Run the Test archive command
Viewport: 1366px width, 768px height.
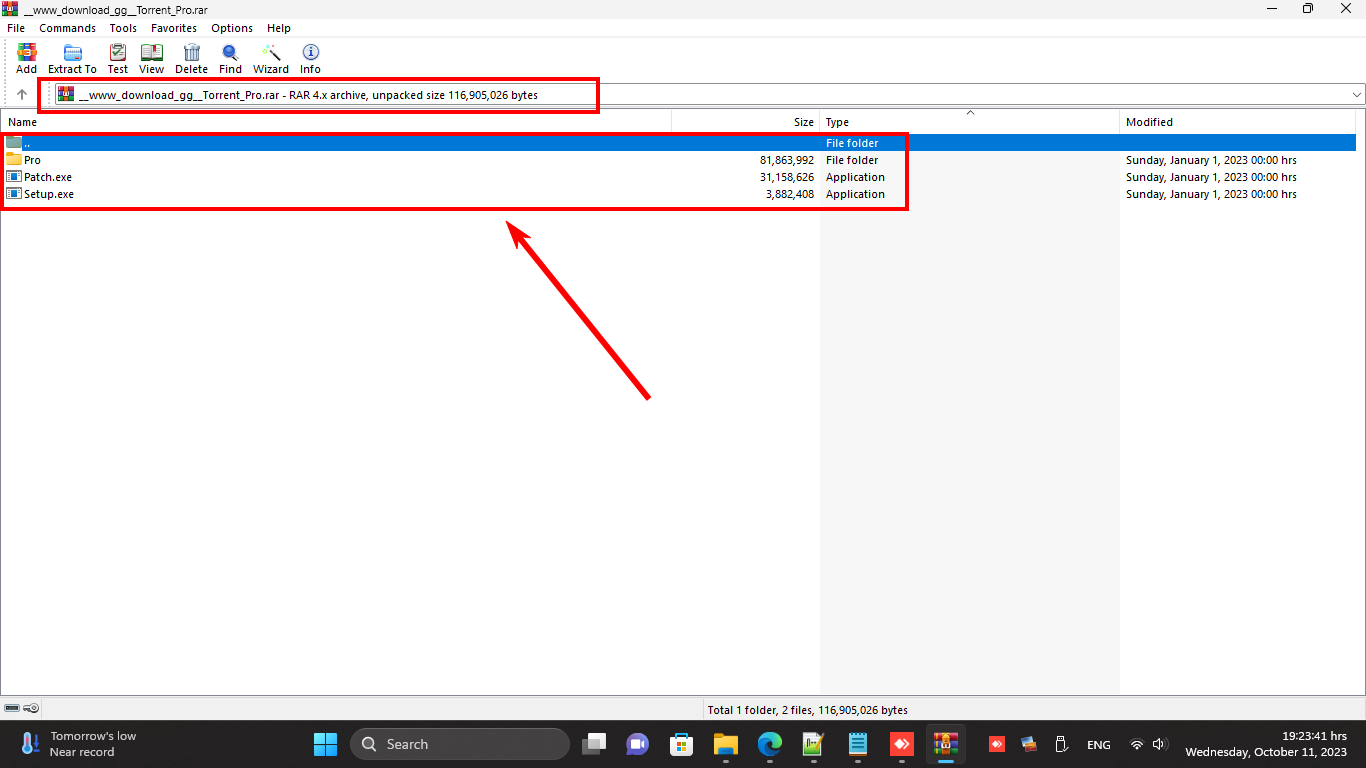[x=118, y=59]
